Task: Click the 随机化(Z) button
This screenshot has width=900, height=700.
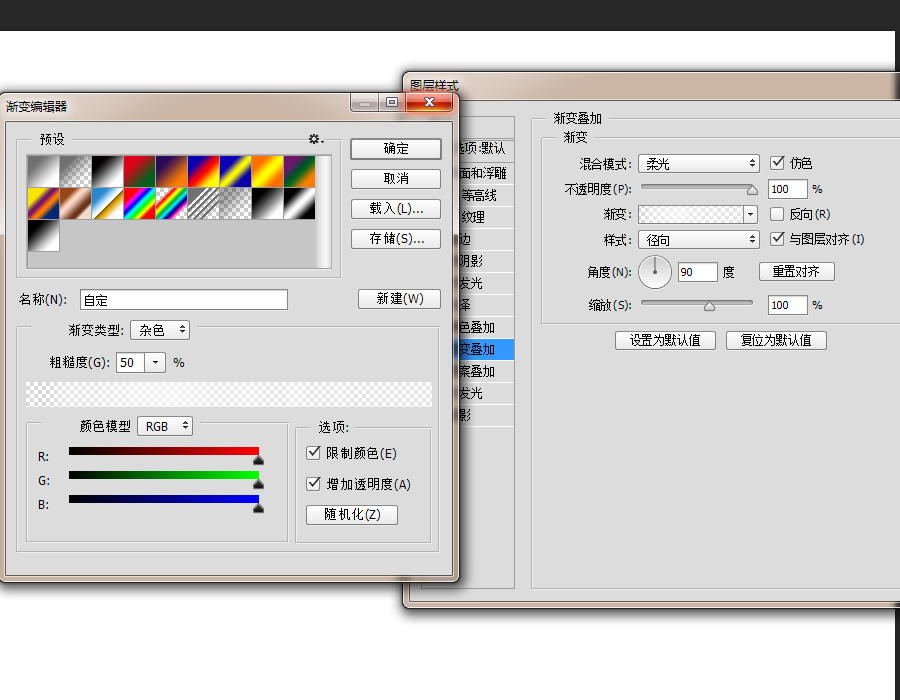Action: point(352,514)
